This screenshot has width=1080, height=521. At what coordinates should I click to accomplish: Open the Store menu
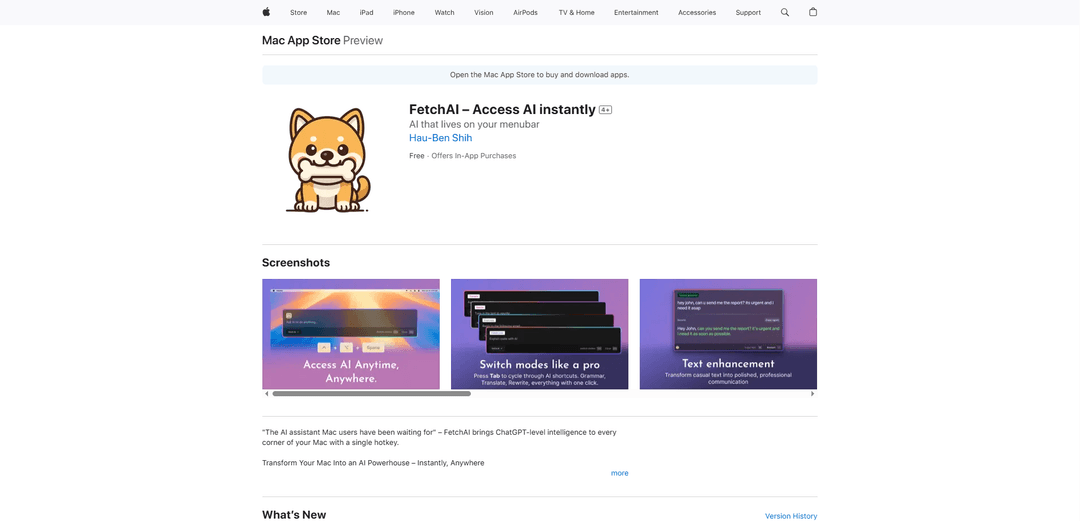tap(298, 12)
